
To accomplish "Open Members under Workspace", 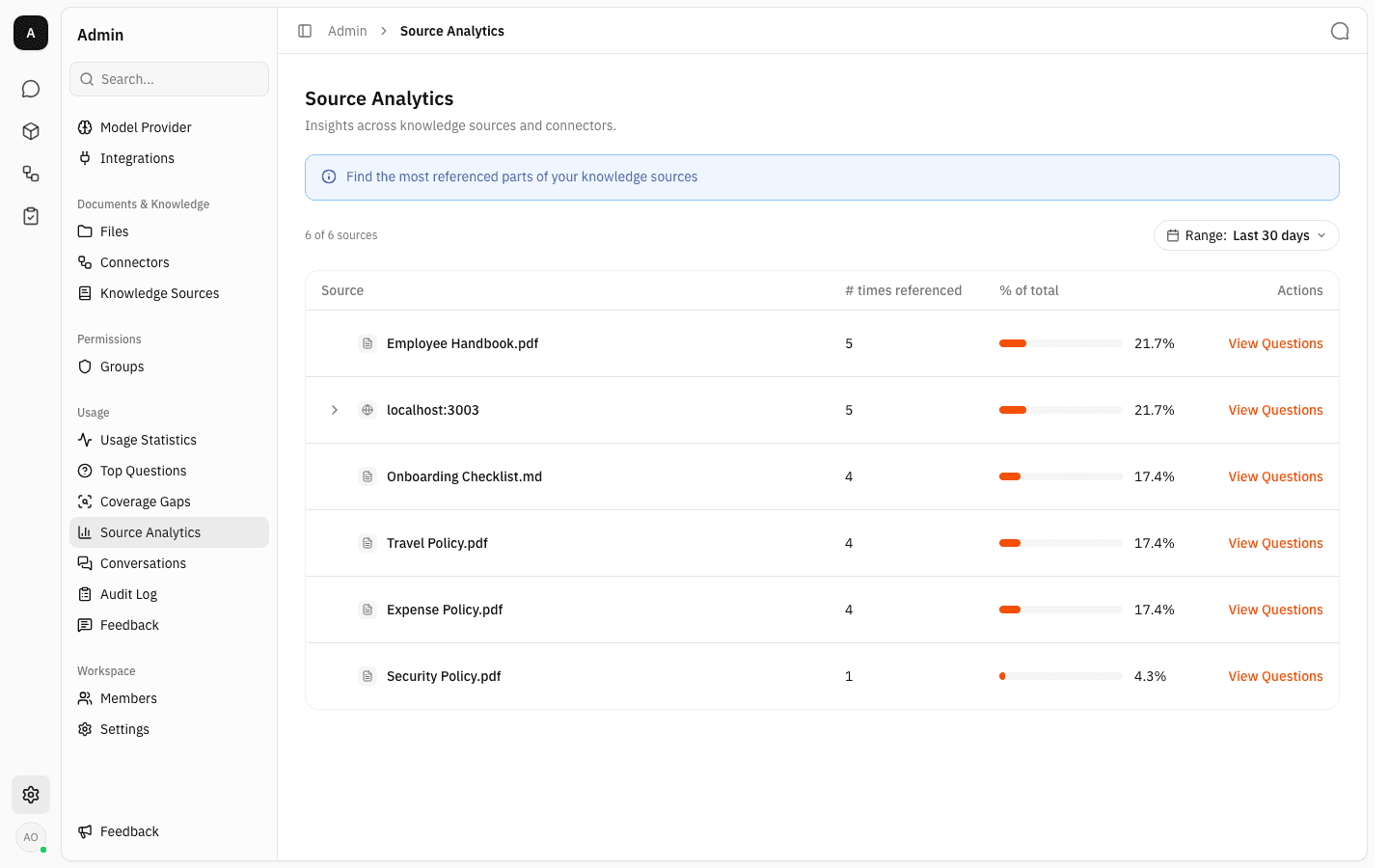I will point(169,698).
